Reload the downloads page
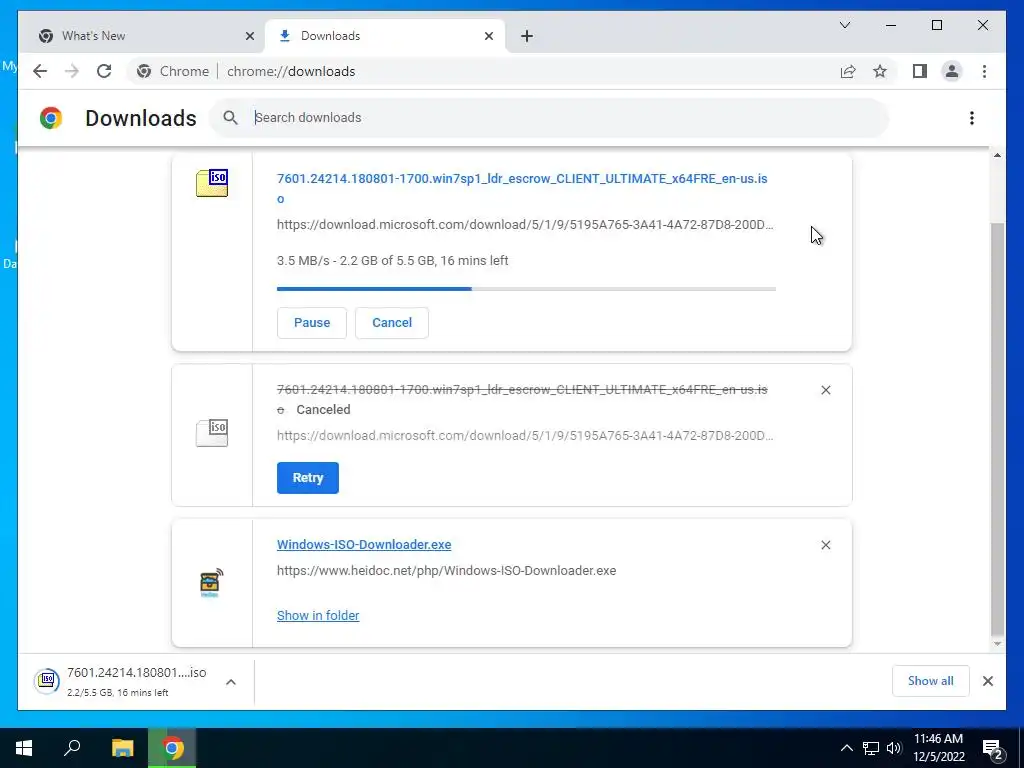The width and height of the screenshot is (1024, 768). pos(104,71)
